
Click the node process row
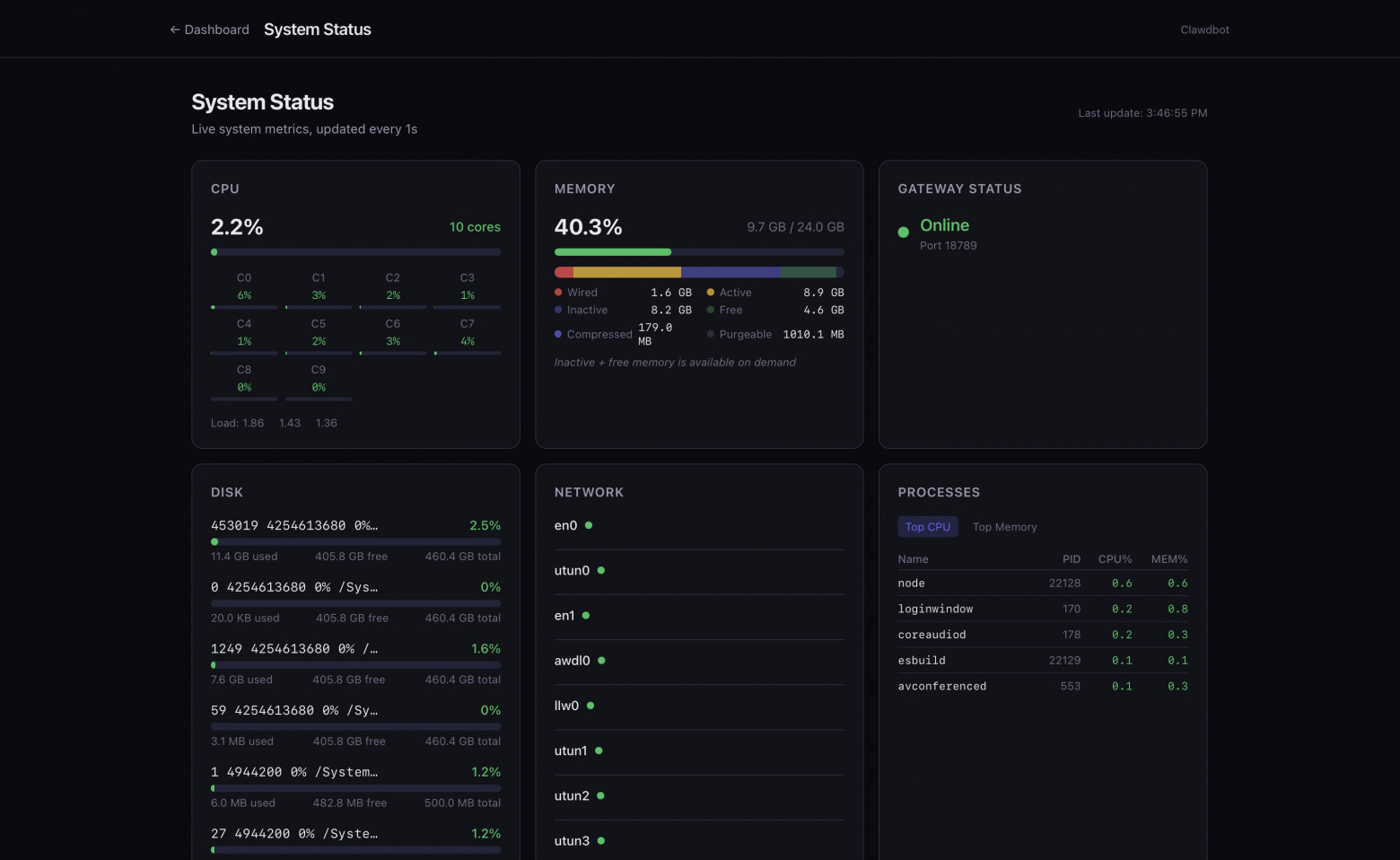tap(1042, 584)
